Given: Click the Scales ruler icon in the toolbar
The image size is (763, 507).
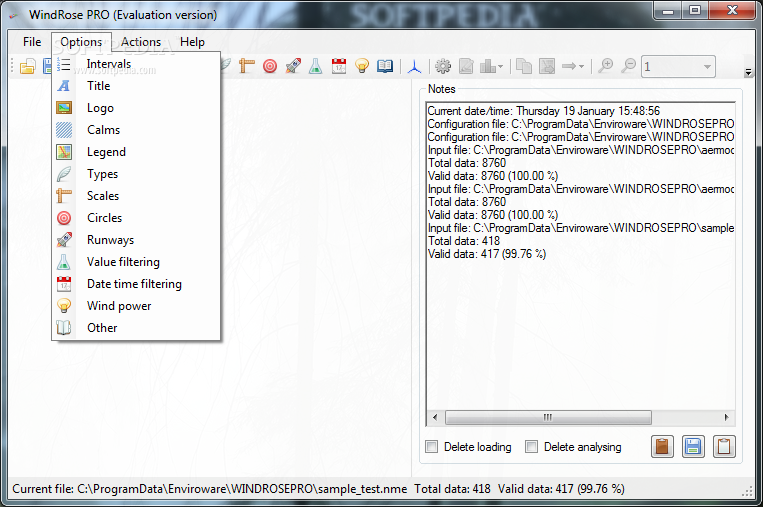Looking at the screenshot, I should point(247,66).
